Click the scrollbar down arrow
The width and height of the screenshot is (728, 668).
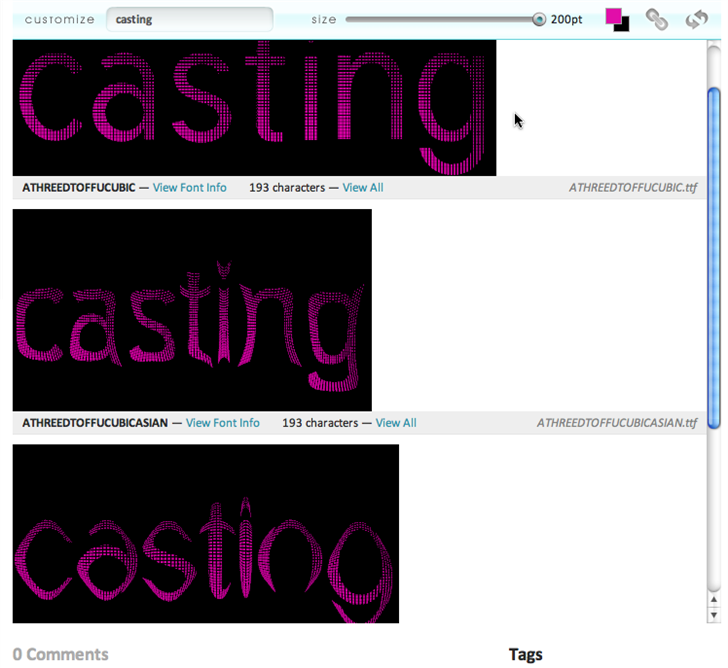713,614
